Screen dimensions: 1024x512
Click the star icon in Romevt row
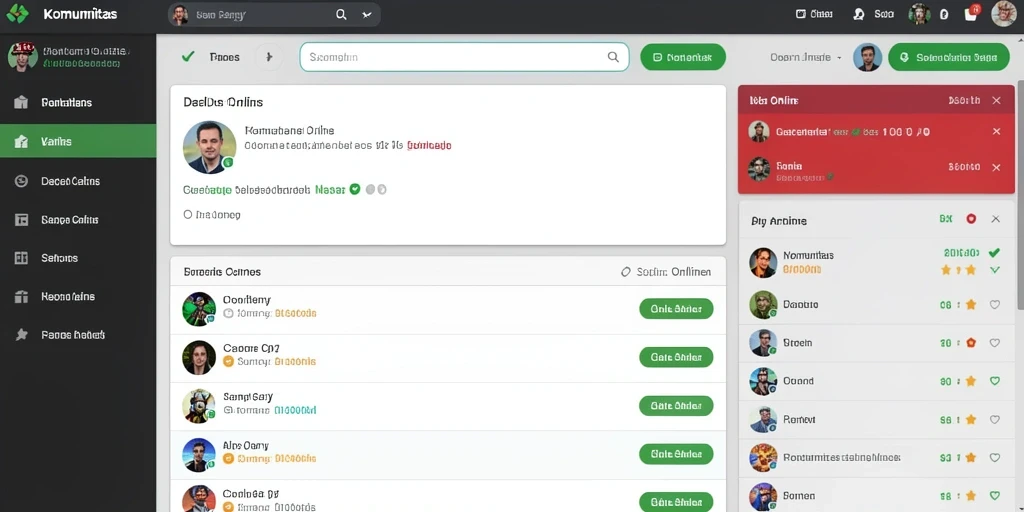click(x=970, y=420)
